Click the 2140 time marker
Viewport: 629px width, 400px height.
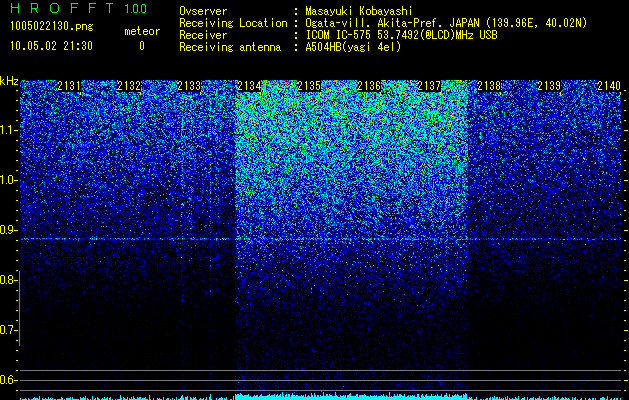[609, 86]
